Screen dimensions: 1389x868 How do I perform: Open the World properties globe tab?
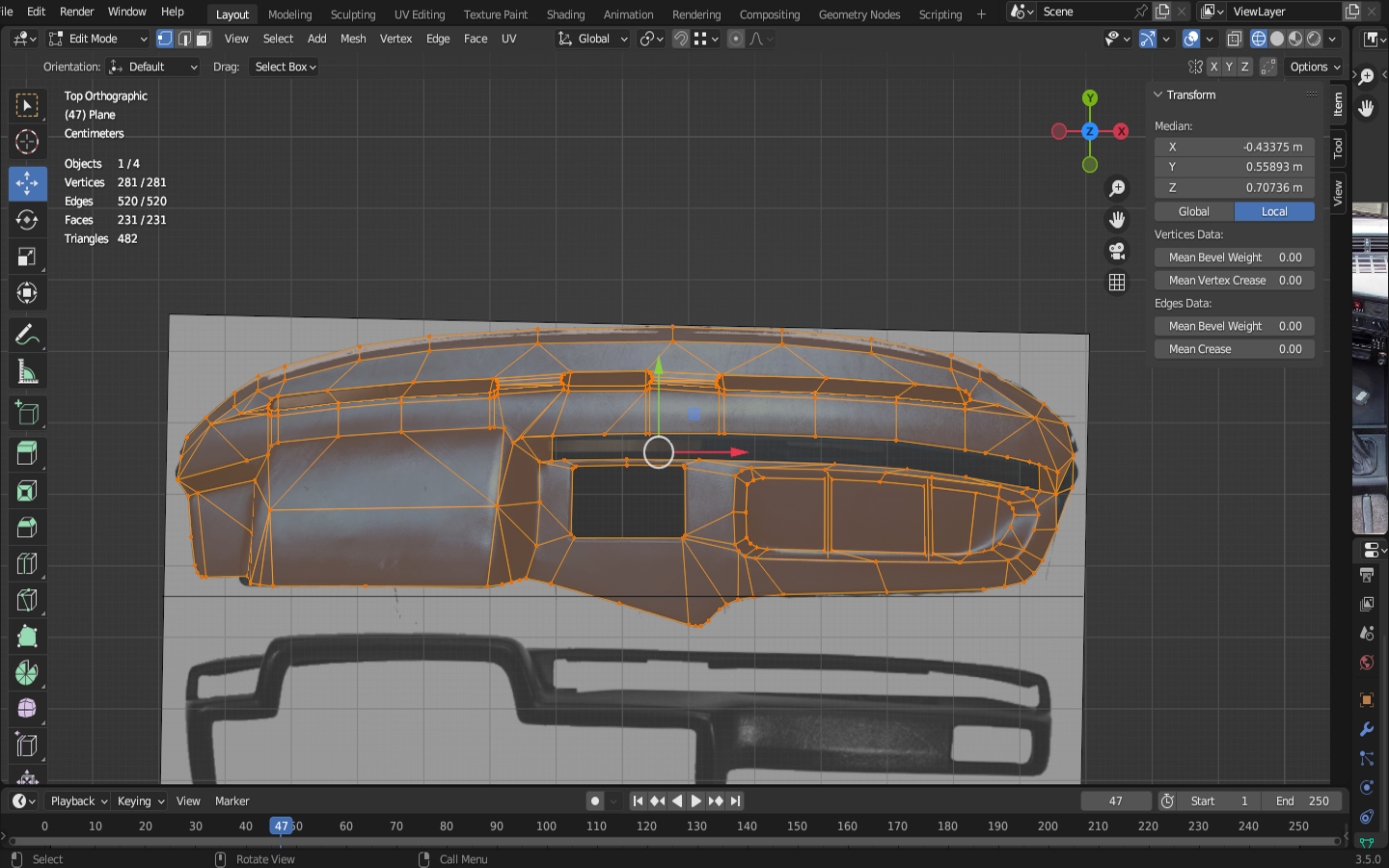point(1367,663)
